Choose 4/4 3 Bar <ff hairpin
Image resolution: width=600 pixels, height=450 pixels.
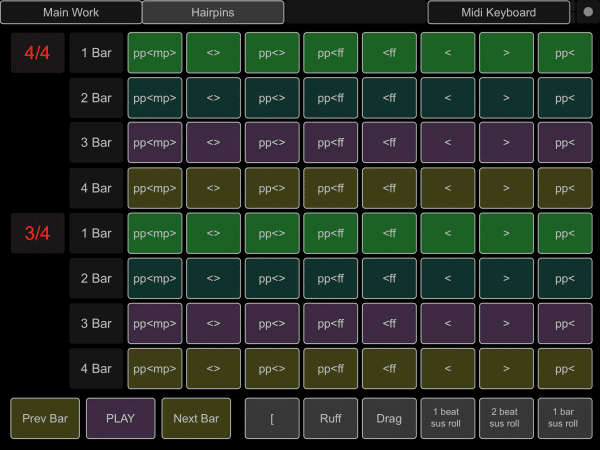click(x=389, y=143)
